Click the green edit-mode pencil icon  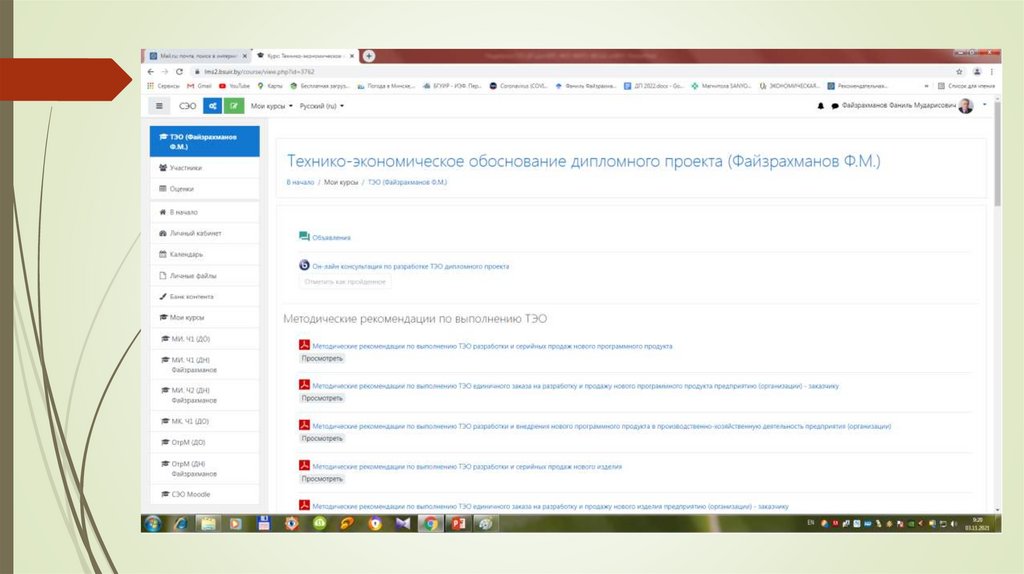pos(234,106)
